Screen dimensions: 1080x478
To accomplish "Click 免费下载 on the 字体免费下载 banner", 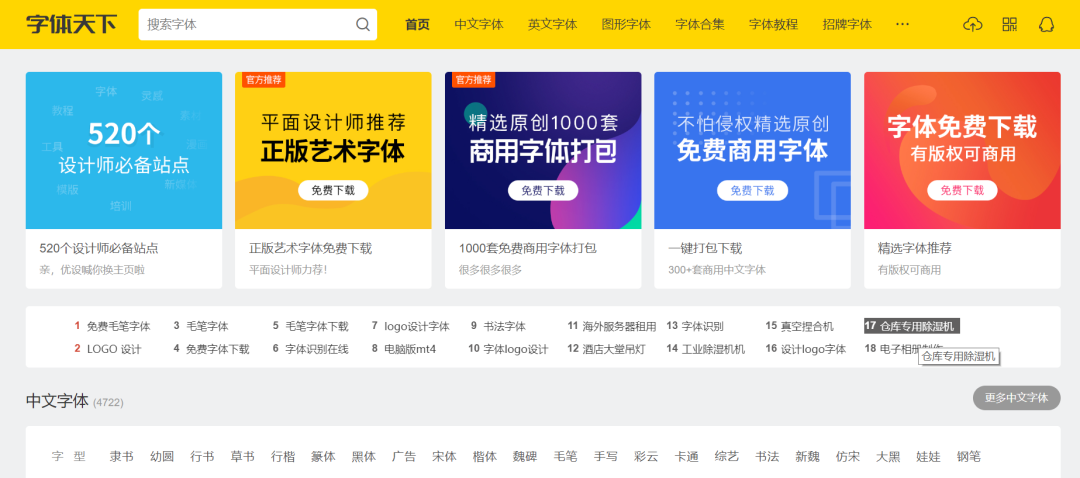I will tap(962, 191).
